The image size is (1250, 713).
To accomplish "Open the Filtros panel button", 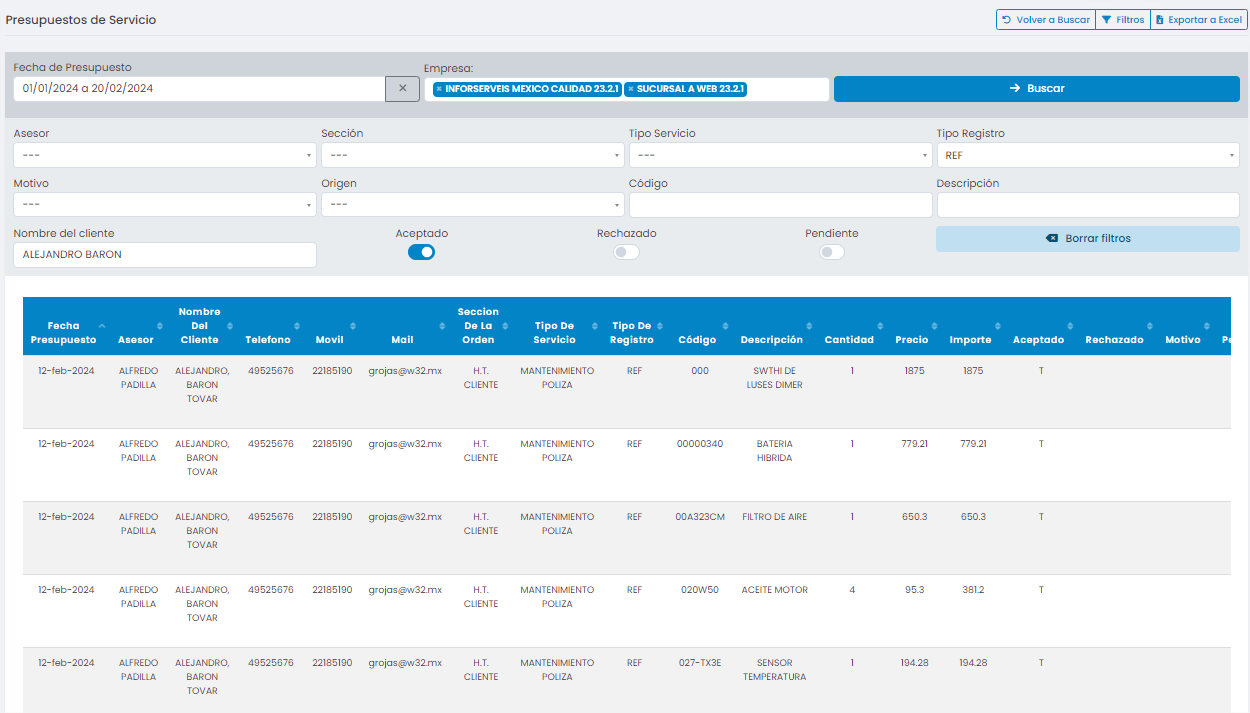I will (1123, 20).
